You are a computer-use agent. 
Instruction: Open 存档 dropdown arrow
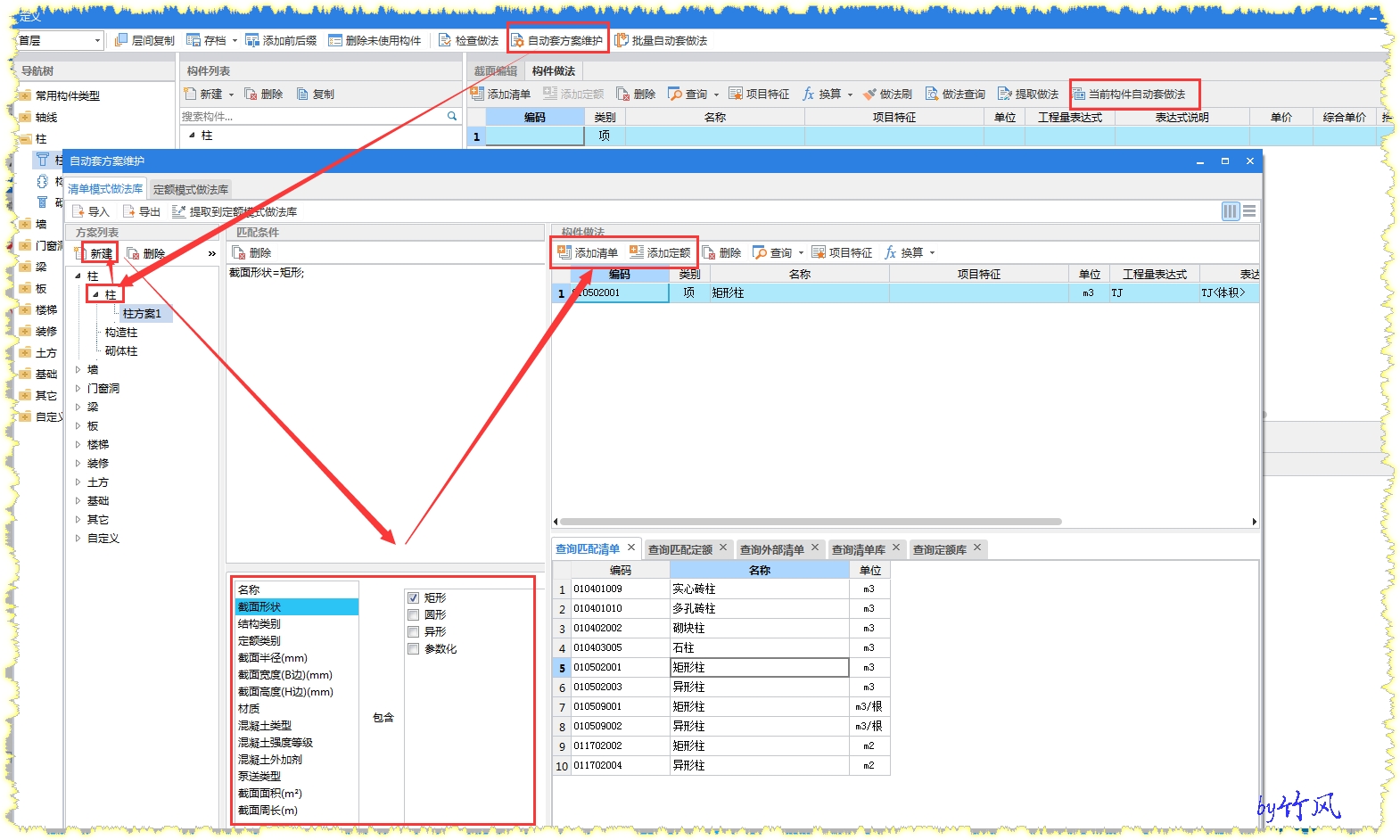(235, 40)
